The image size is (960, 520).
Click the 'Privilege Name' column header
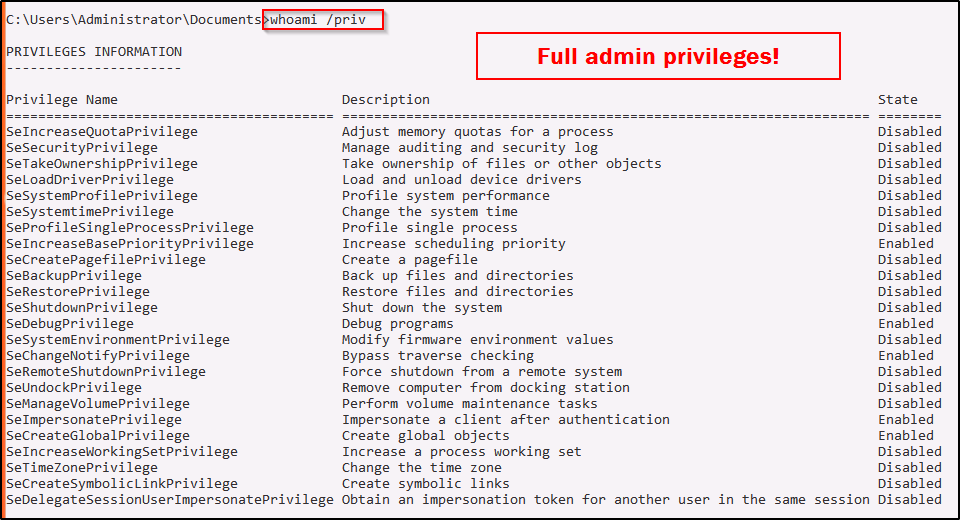point(62,99)
